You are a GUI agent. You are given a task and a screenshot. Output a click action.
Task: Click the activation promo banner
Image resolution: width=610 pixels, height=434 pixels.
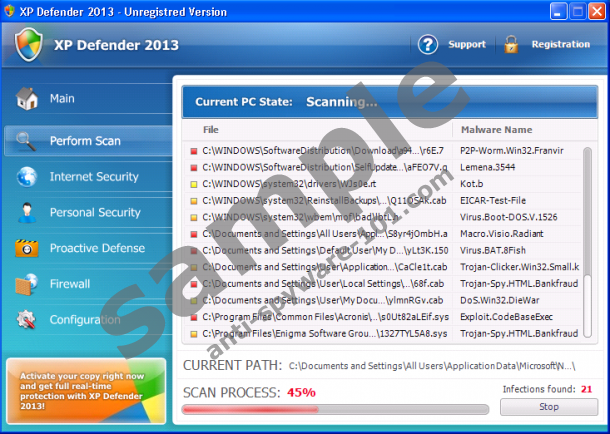coord(85,390)
